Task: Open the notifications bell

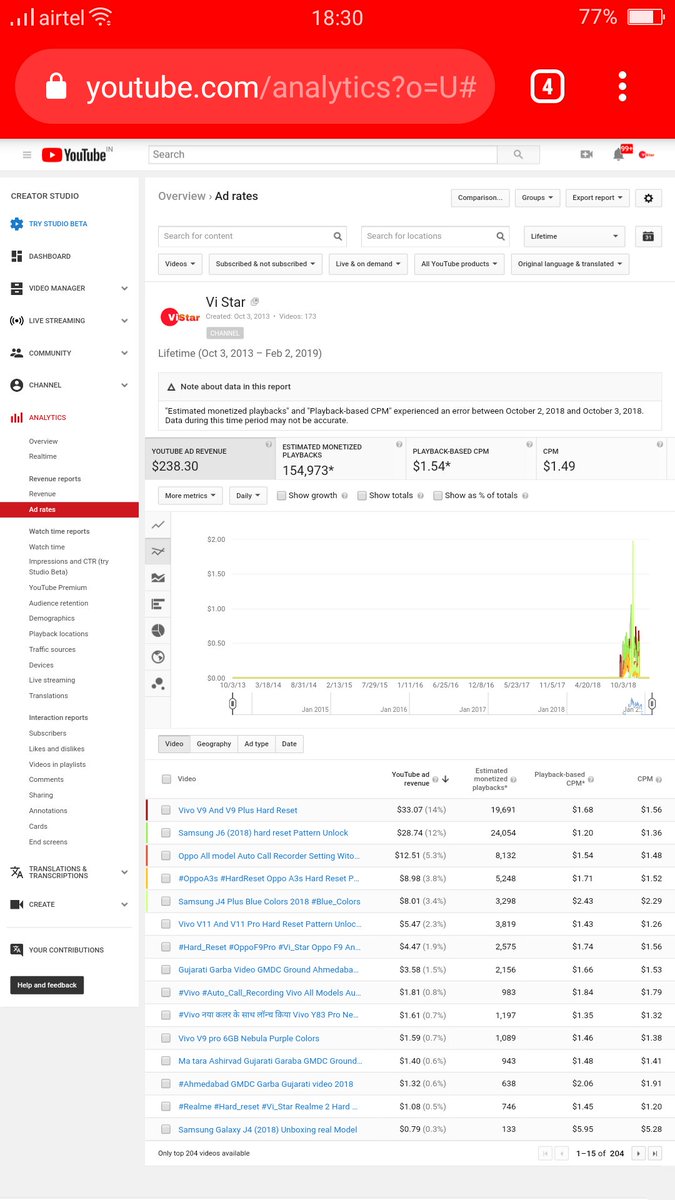Action: click(619, 154)
